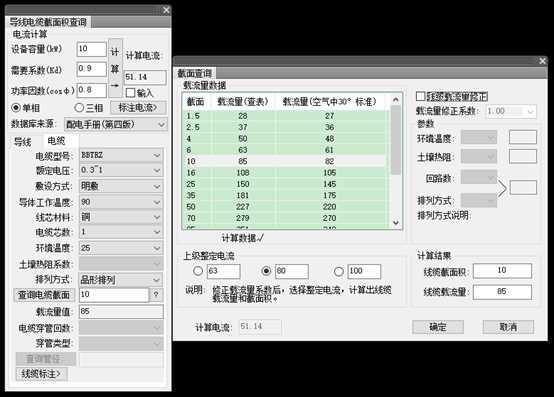This screenshot has width=554, height=397.
Task: Select table row with section 16
Action: coord(286,172)
